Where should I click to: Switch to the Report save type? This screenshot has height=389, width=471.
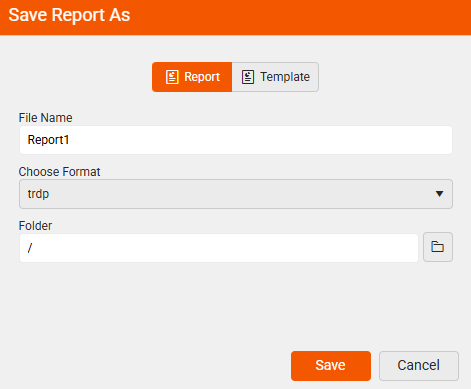pos(192,77)
